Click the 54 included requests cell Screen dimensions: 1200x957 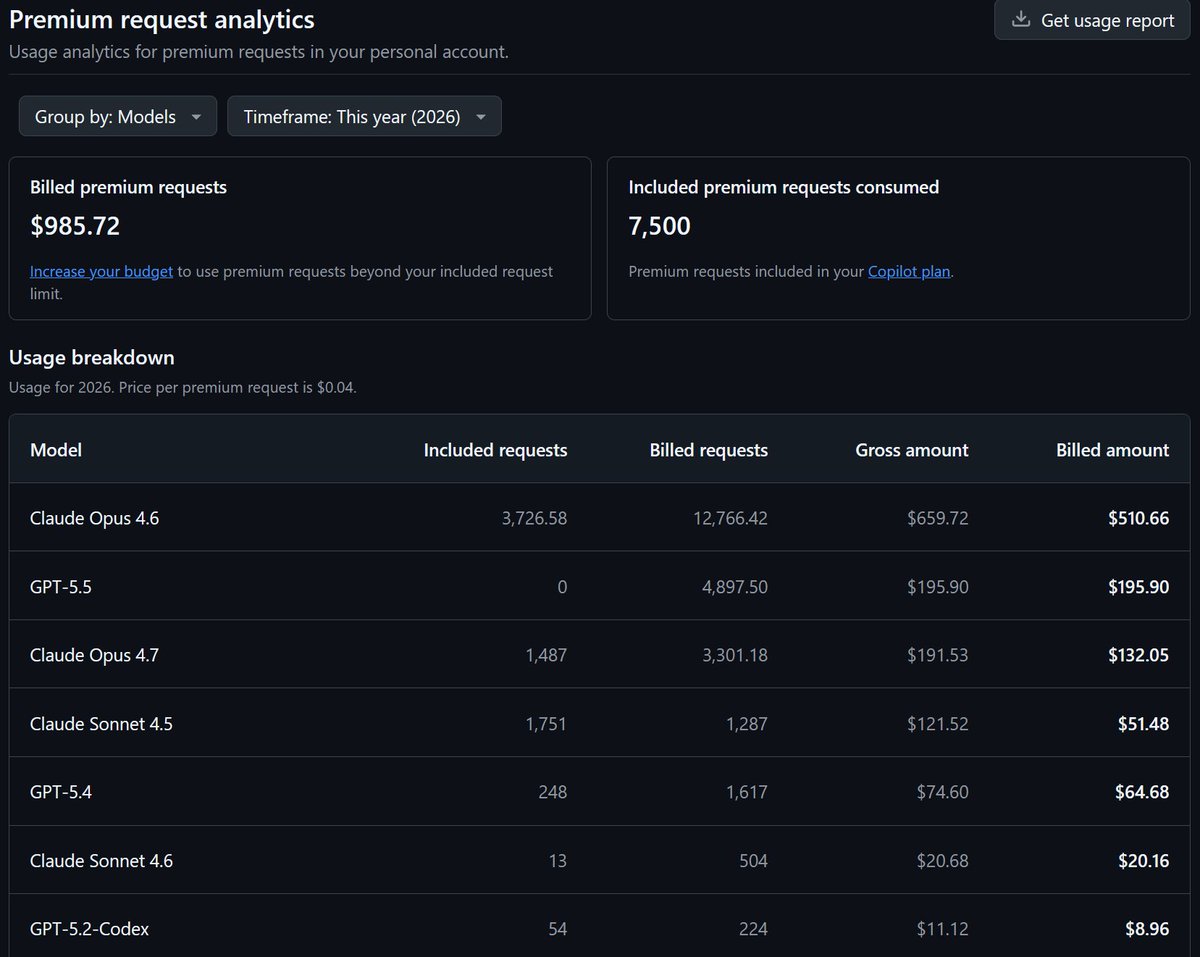click(x=558, y=929)
